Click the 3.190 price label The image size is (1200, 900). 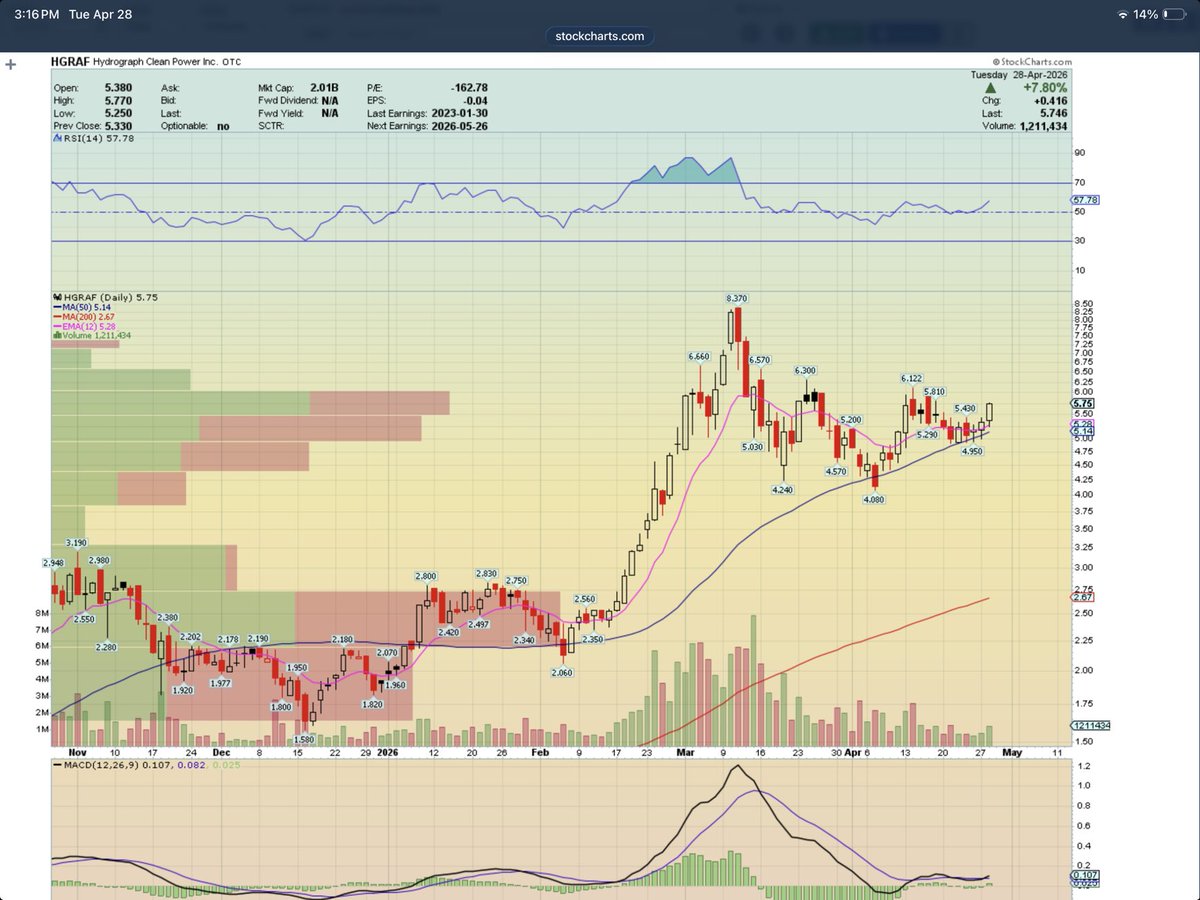tap(77, 543)
